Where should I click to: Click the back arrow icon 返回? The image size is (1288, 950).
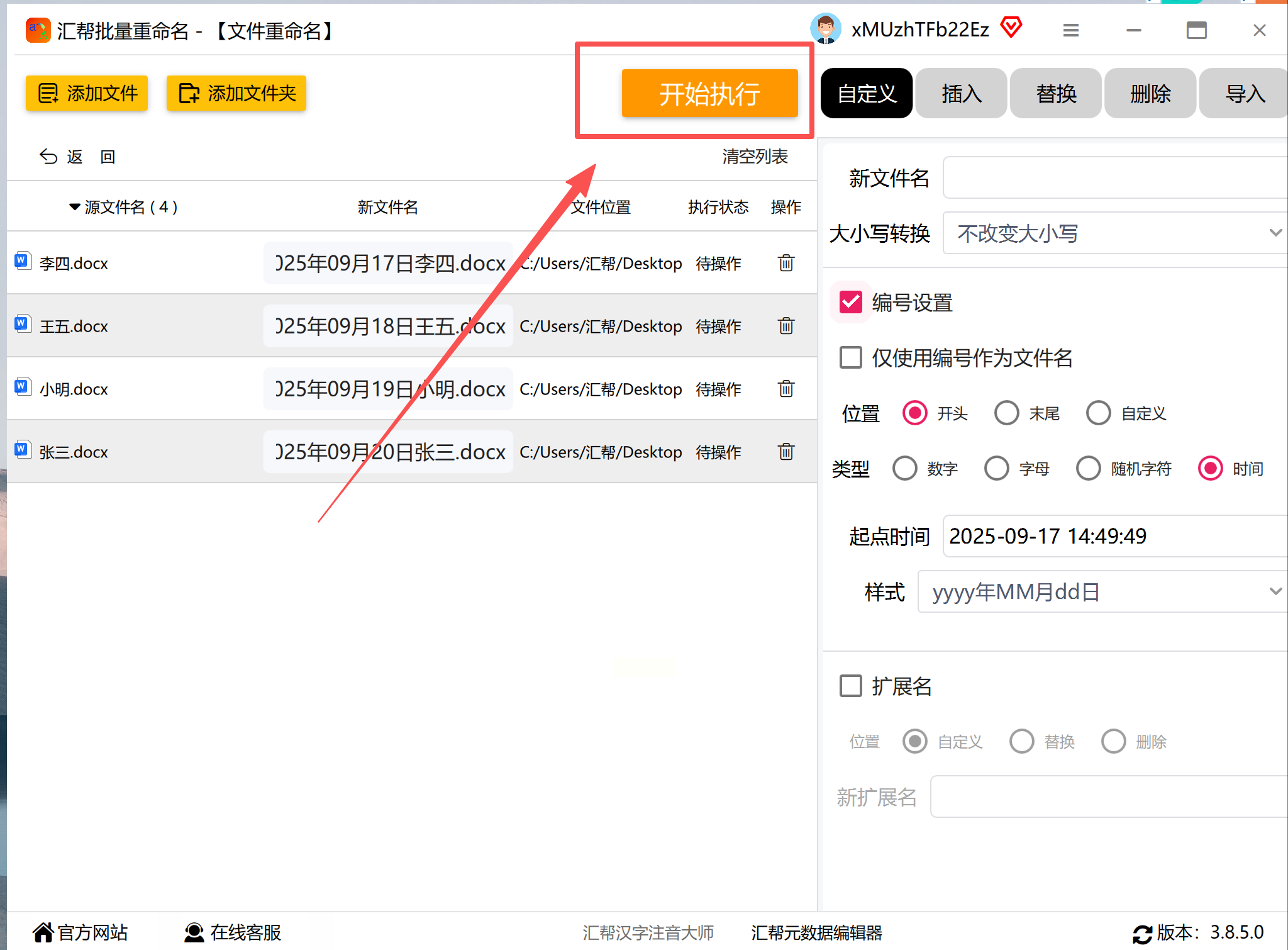coord(49,157)
